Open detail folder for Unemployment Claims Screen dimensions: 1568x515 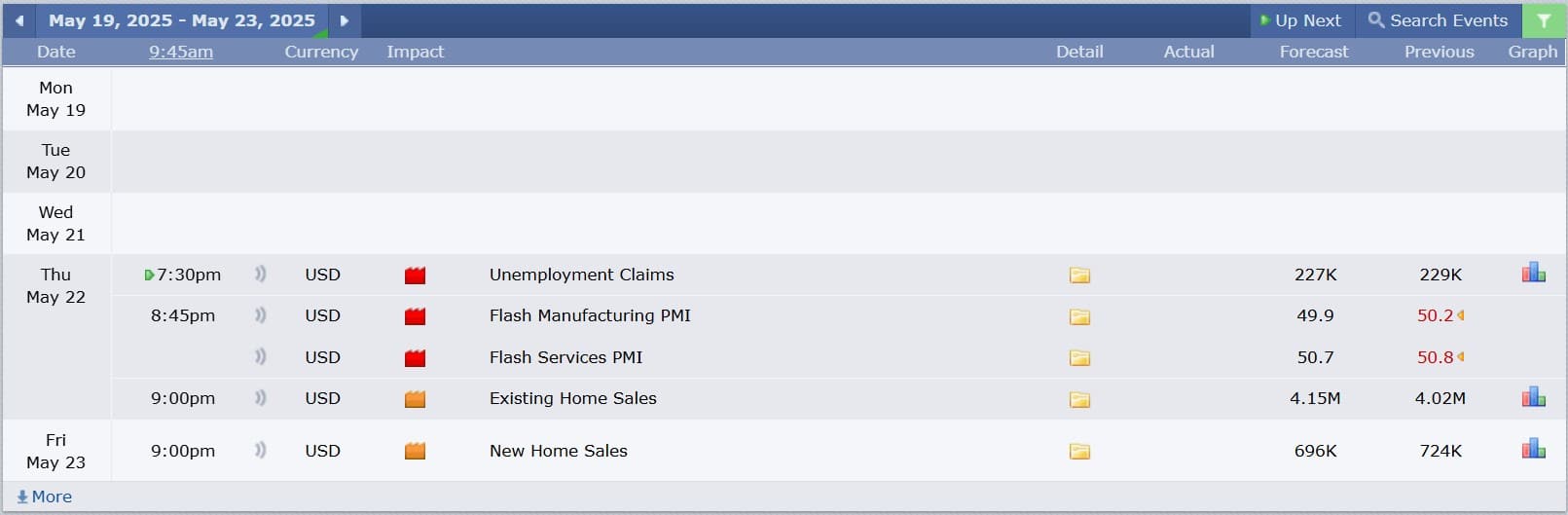tap(1079, 276)
